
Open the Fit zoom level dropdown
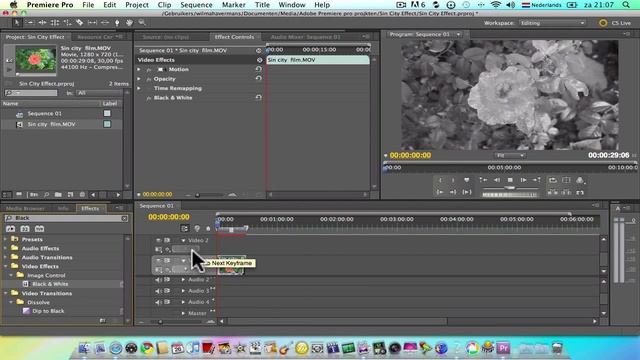click(510, 156)
